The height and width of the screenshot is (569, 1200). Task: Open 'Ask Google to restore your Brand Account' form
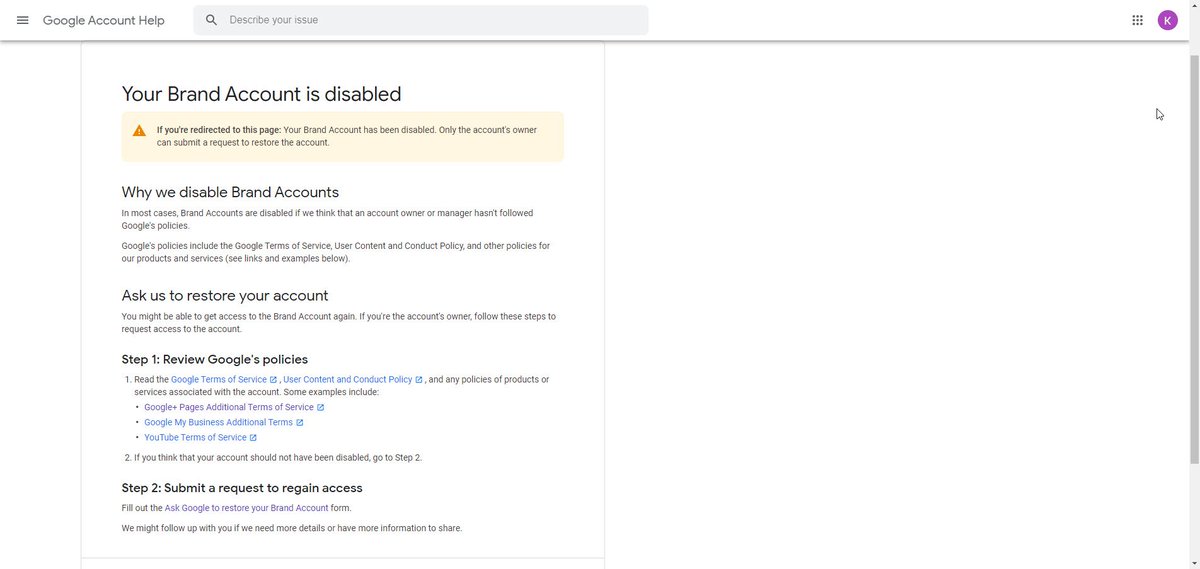click(x=246, y=508)
